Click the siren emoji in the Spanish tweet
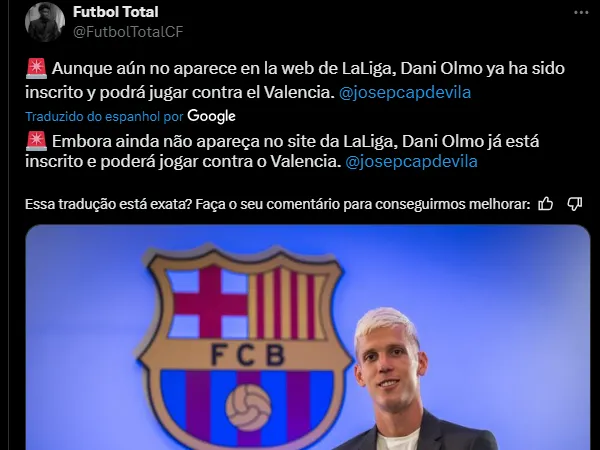The height and width of the screenshot is (450, 600). pyautogui.click(x=36, y=68)
